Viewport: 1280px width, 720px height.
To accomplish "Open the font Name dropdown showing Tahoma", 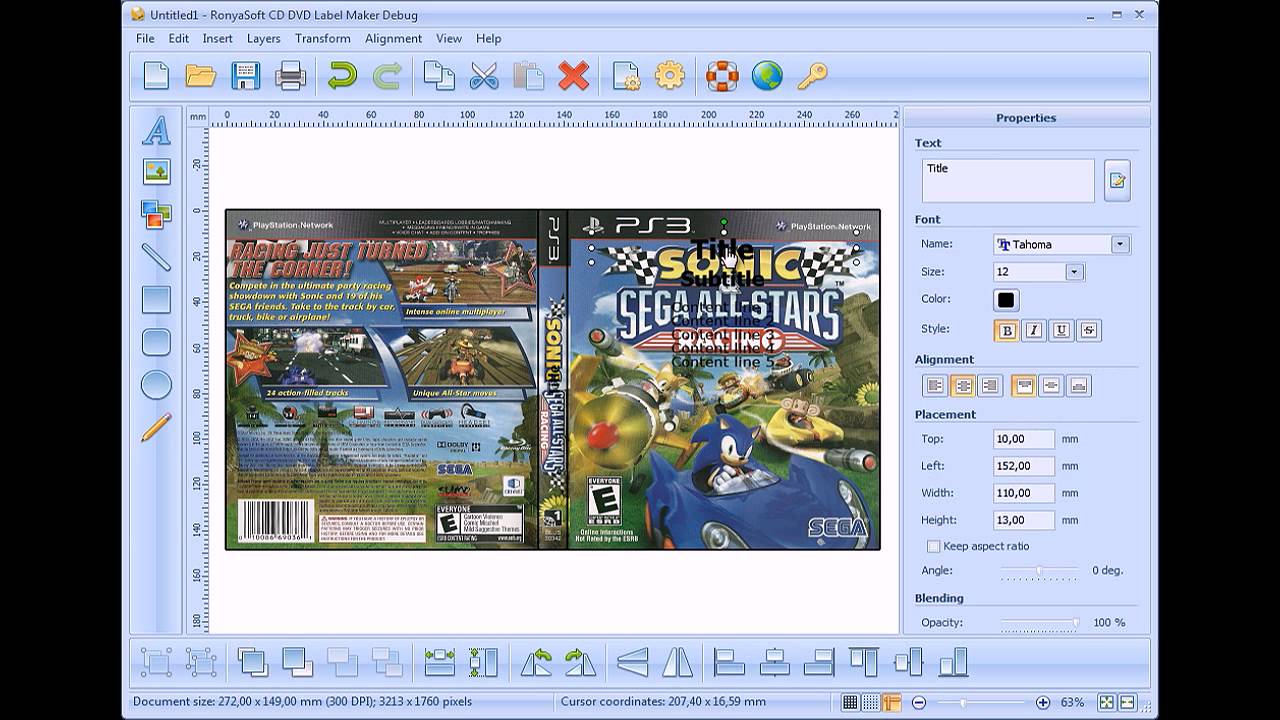I will coord(1120,244).
